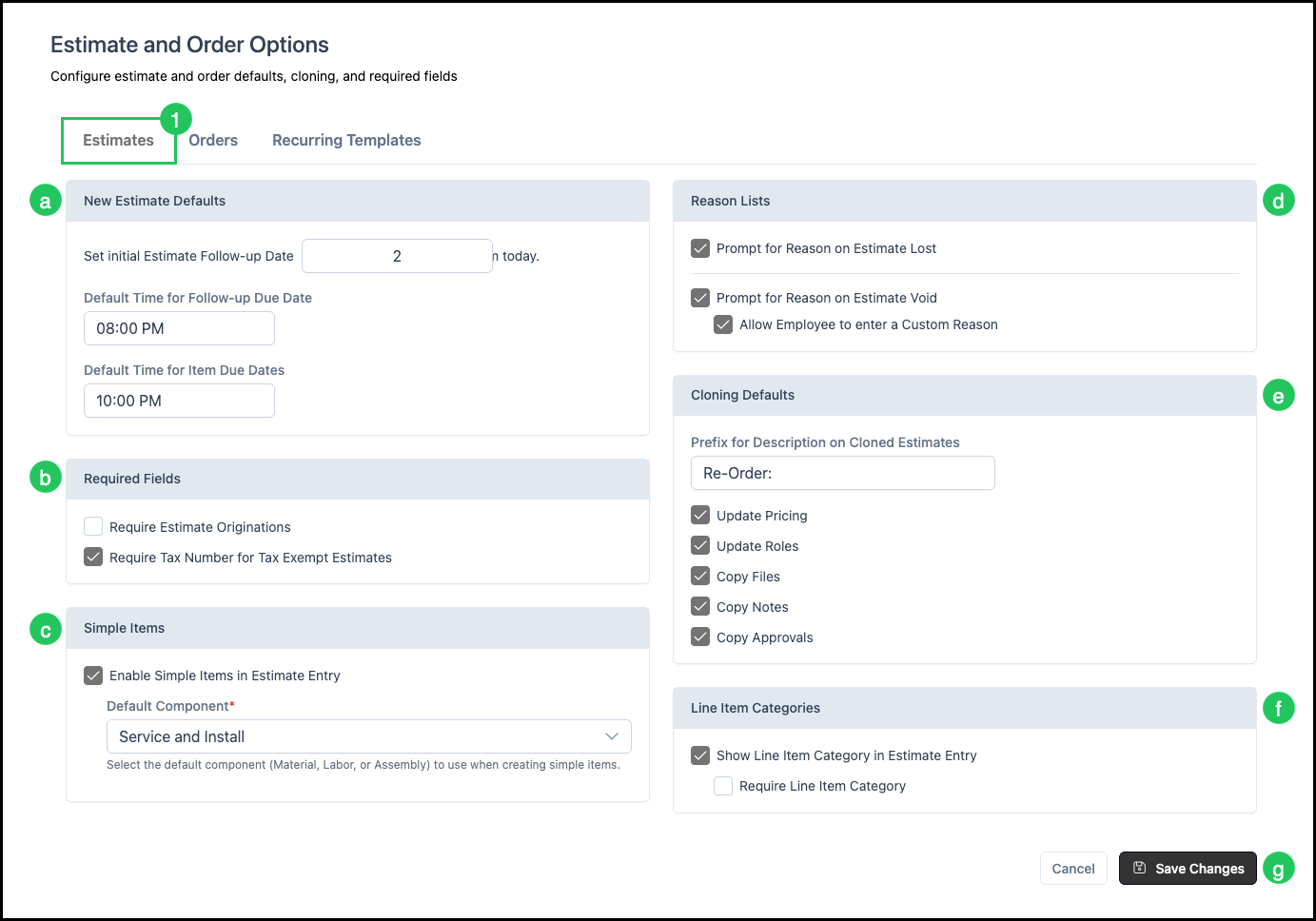The width and height of the screenshot is (1316, 921).
Task: Click the Estimate Follow-up Date number field
Action: tap(397, 256)
